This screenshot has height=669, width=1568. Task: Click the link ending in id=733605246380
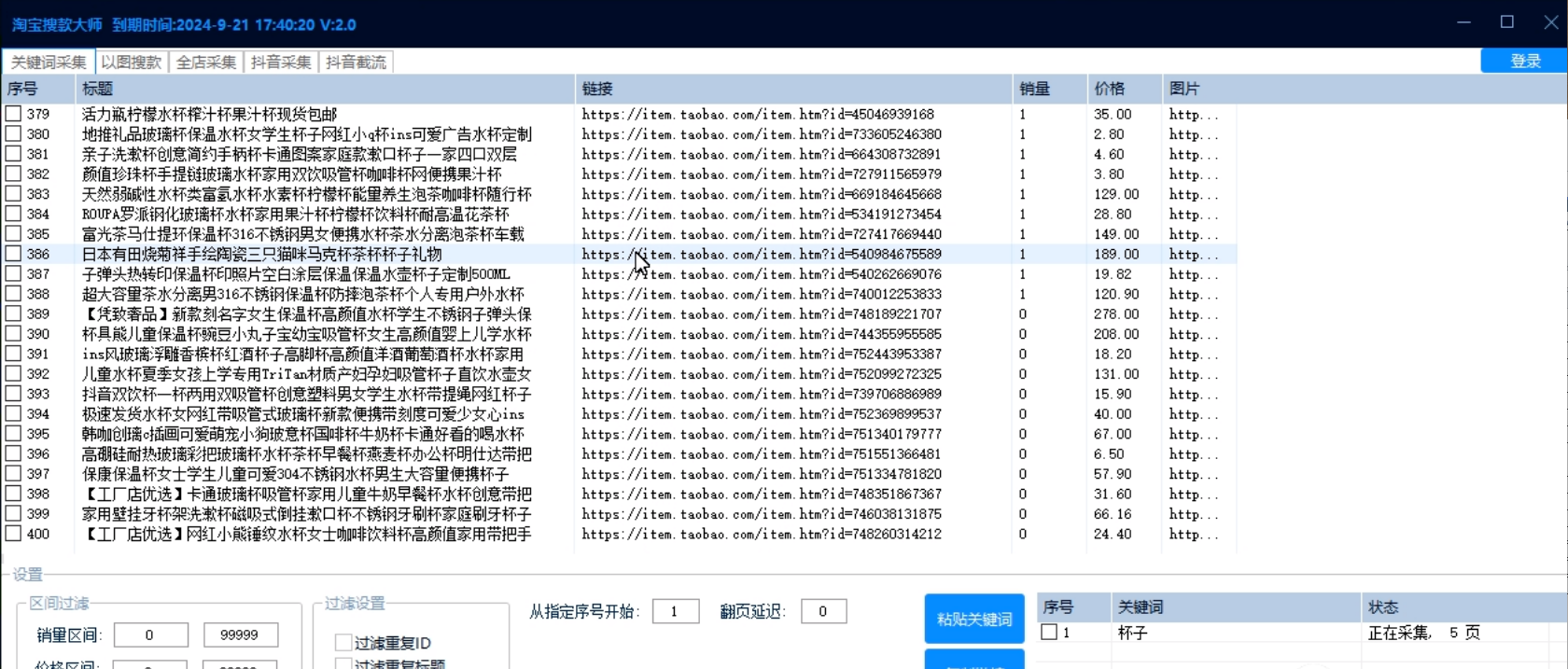[762, 134]
